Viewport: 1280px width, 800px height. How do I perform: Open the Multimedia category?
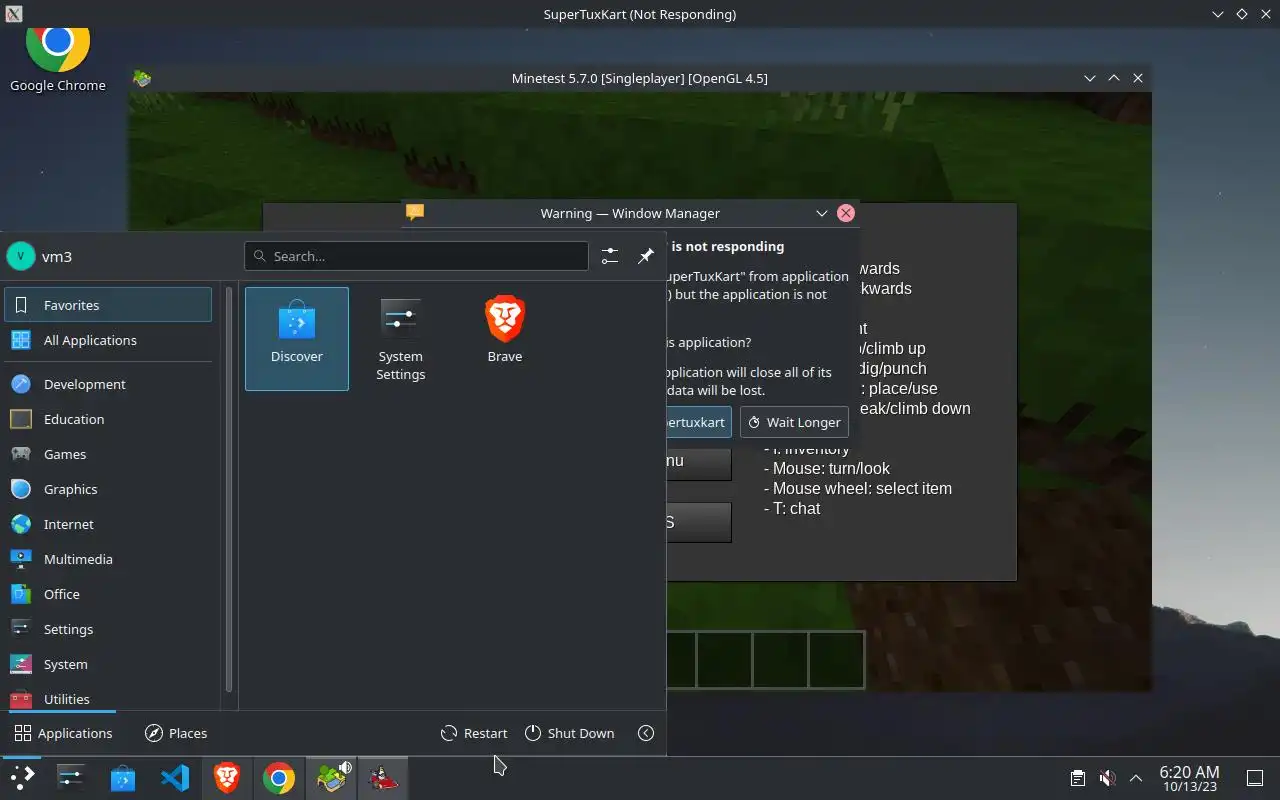(x=108, y=559)
